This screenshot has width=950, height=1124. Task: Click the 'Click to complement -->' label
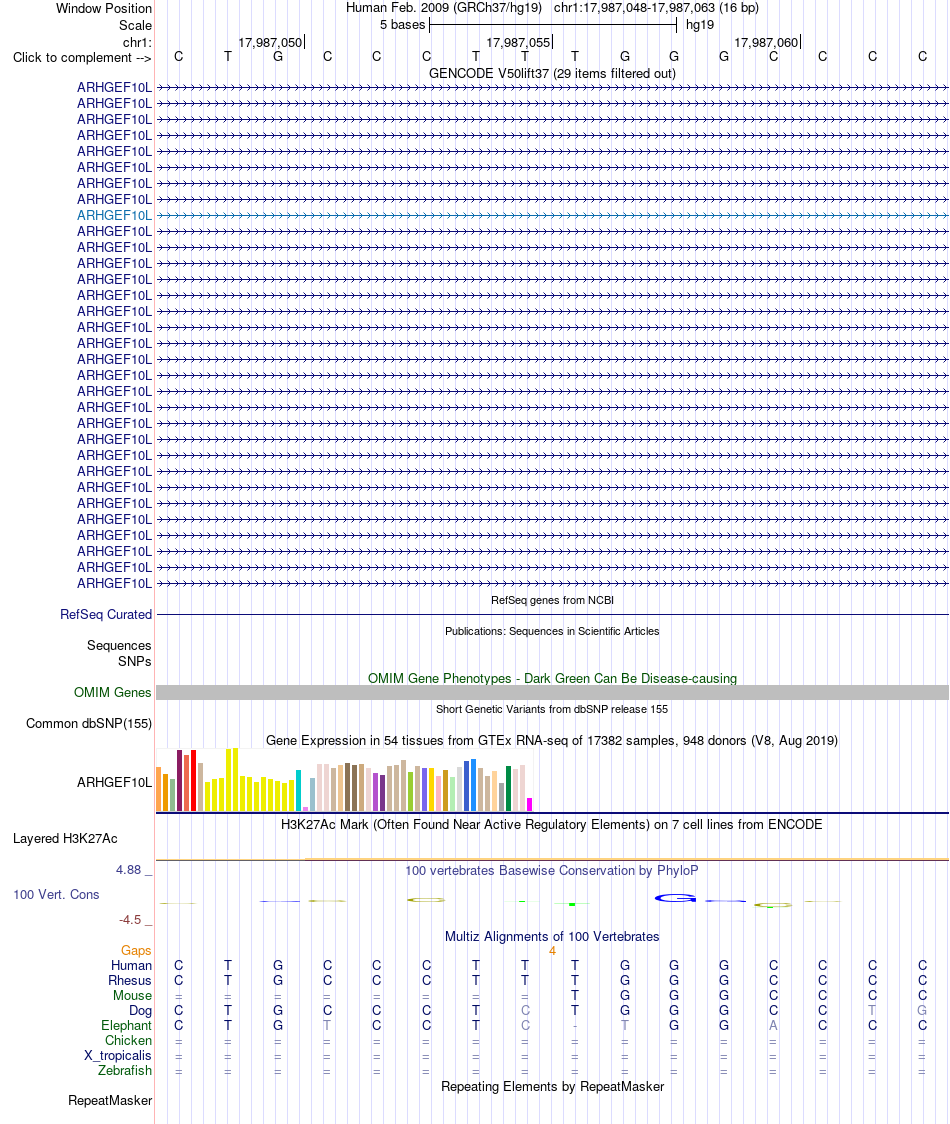click(x=82, y=58)
